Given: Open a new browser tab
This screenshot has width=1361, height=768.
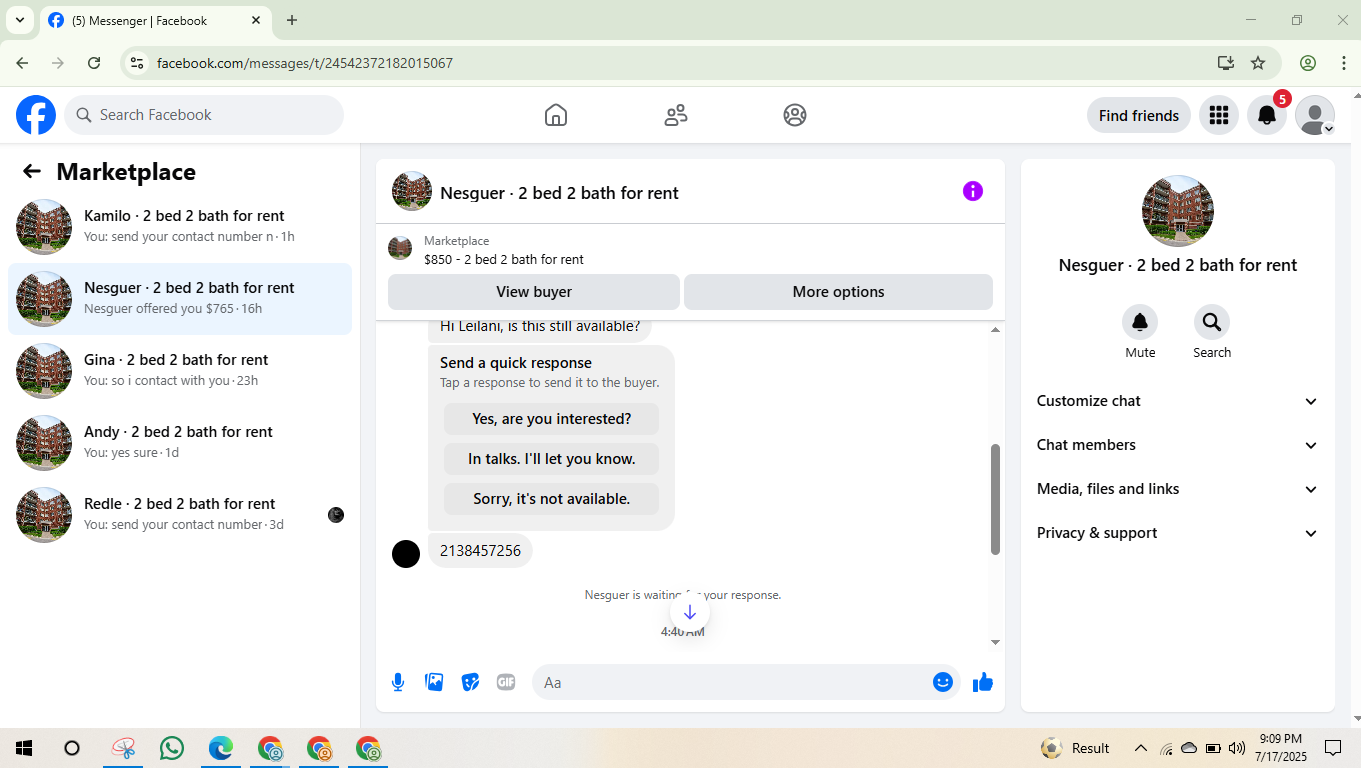Looking at the screenshot, I should [x=292, y=20].
